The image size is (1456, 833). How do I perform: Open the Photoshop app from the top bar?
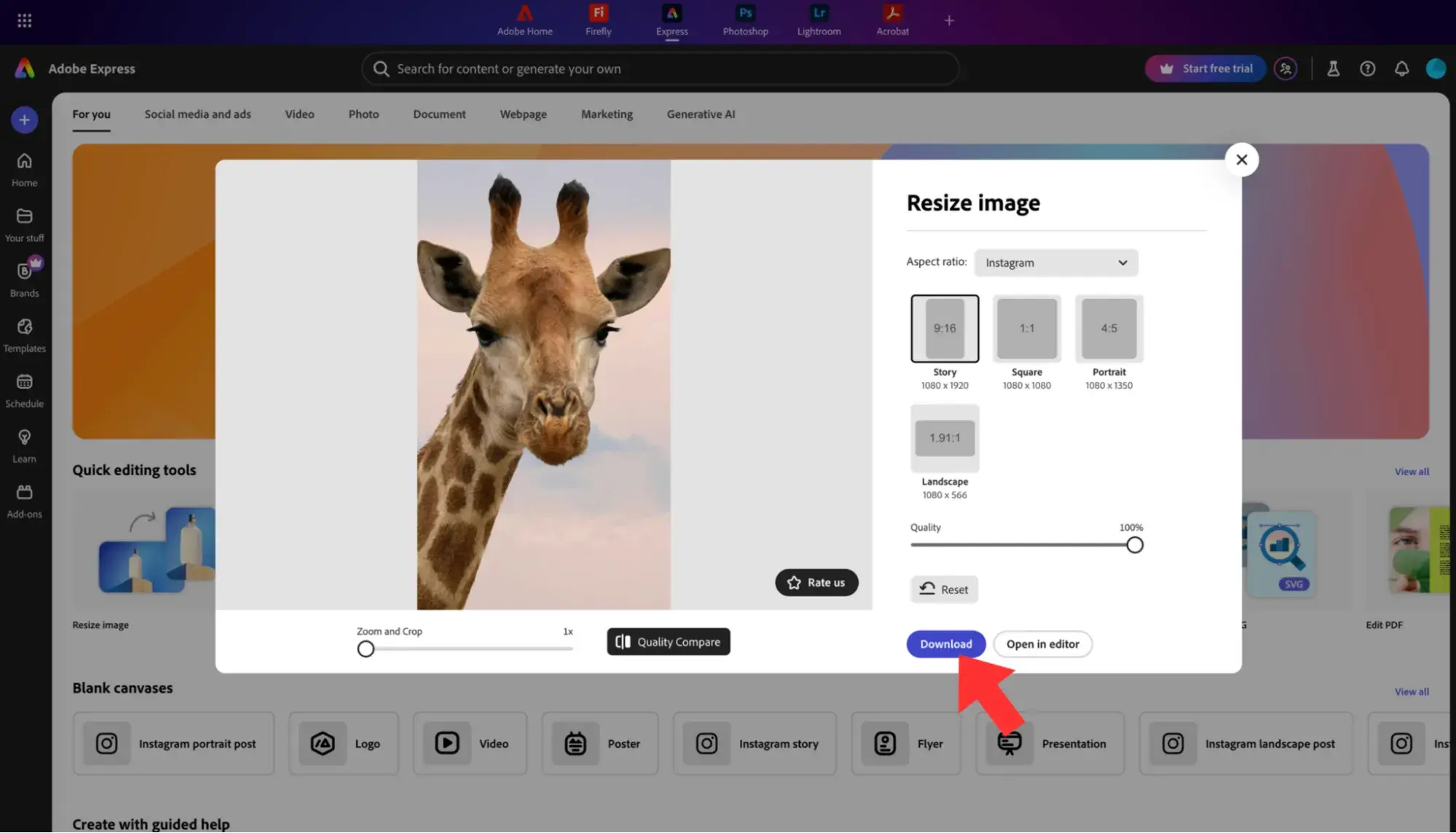pos(744,20)
